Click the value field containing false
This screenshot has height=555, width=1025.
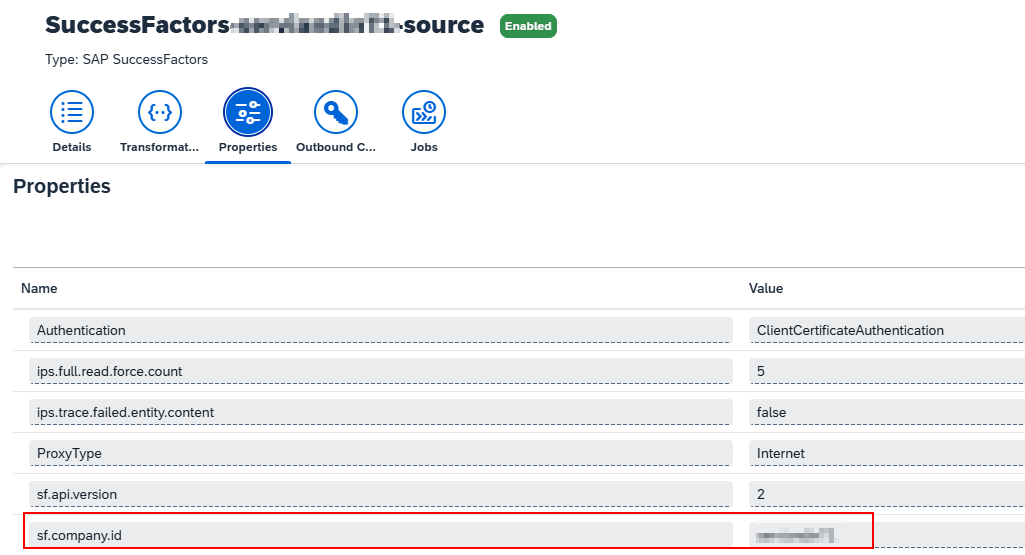[x=887, y=412]
